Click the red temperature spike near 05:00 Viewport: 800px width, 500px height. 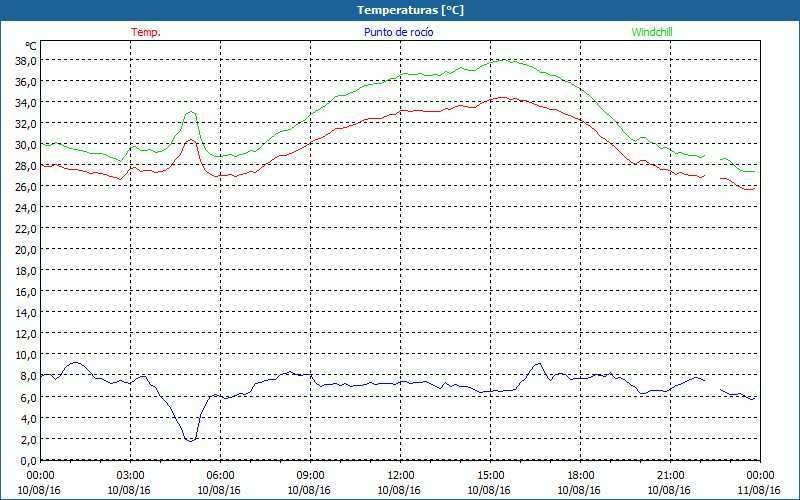pos(191,140)
